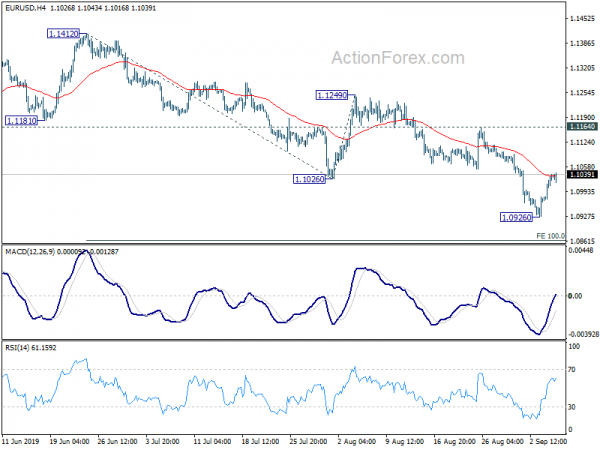The image size is (600, 450).
Task: Click the current price 1.10391 tag
Action: click(x=582, y=174)
